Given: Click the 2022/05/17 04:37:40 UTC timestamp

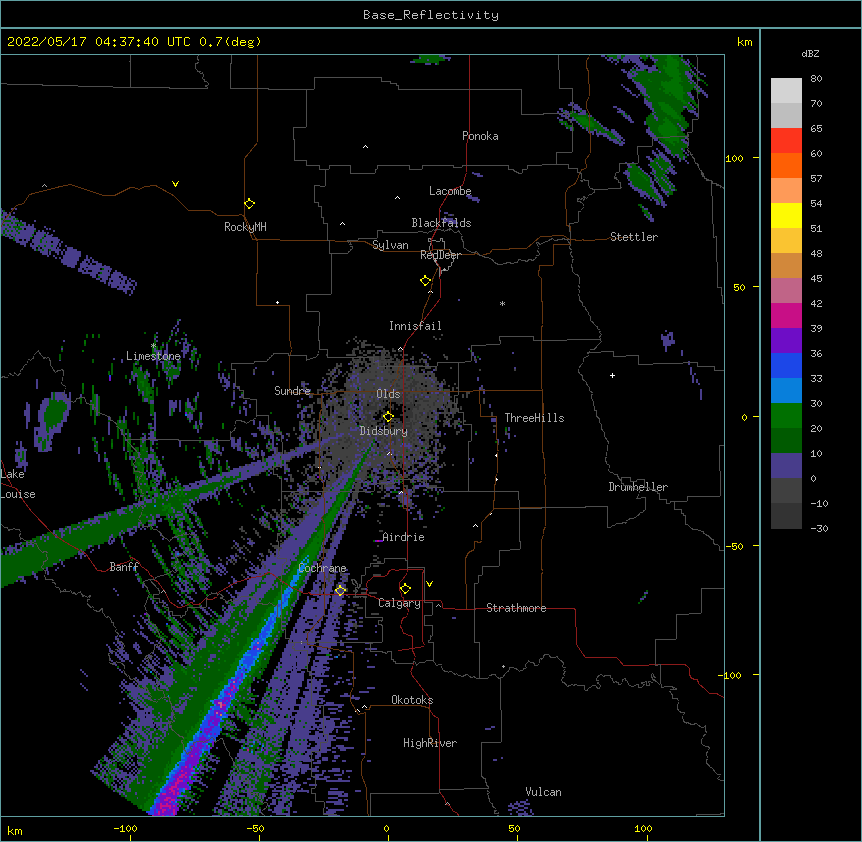Looking at the screenshot, I should click(x=99, y=42).
